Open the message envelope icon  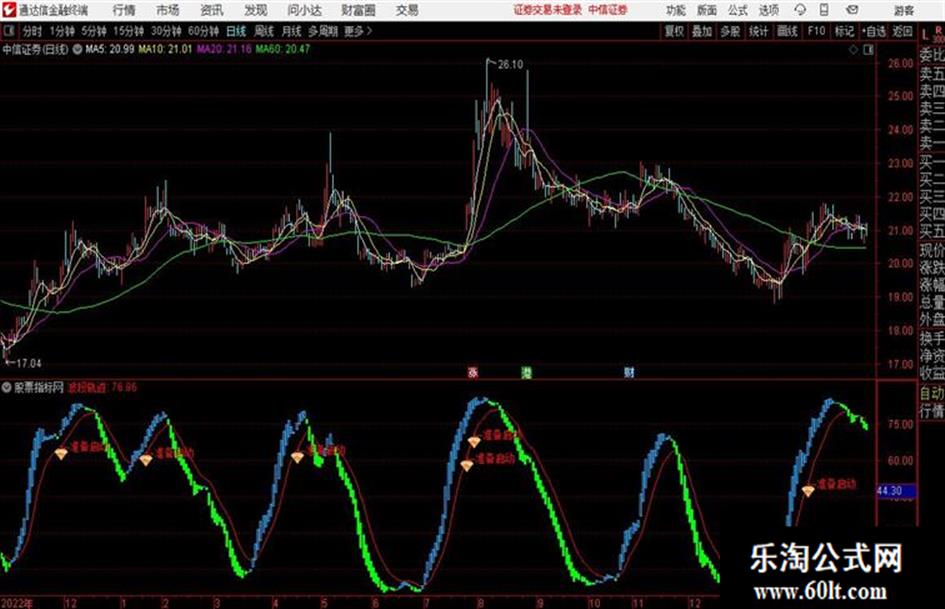852,10
